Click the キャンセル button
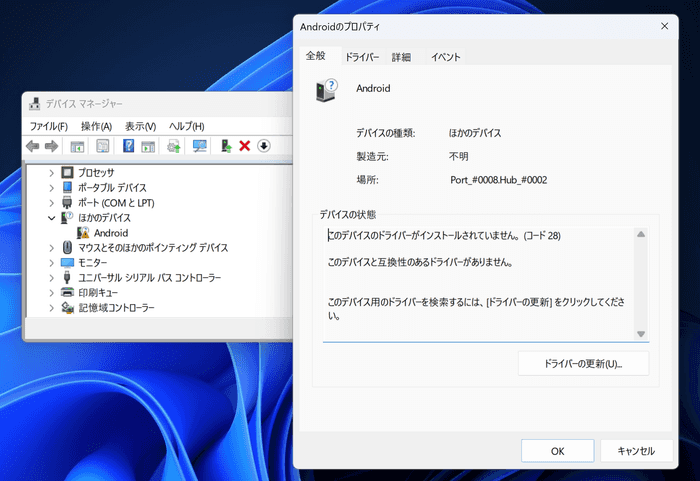The width and height of the screenshot is (700, 481). [636, 451]
